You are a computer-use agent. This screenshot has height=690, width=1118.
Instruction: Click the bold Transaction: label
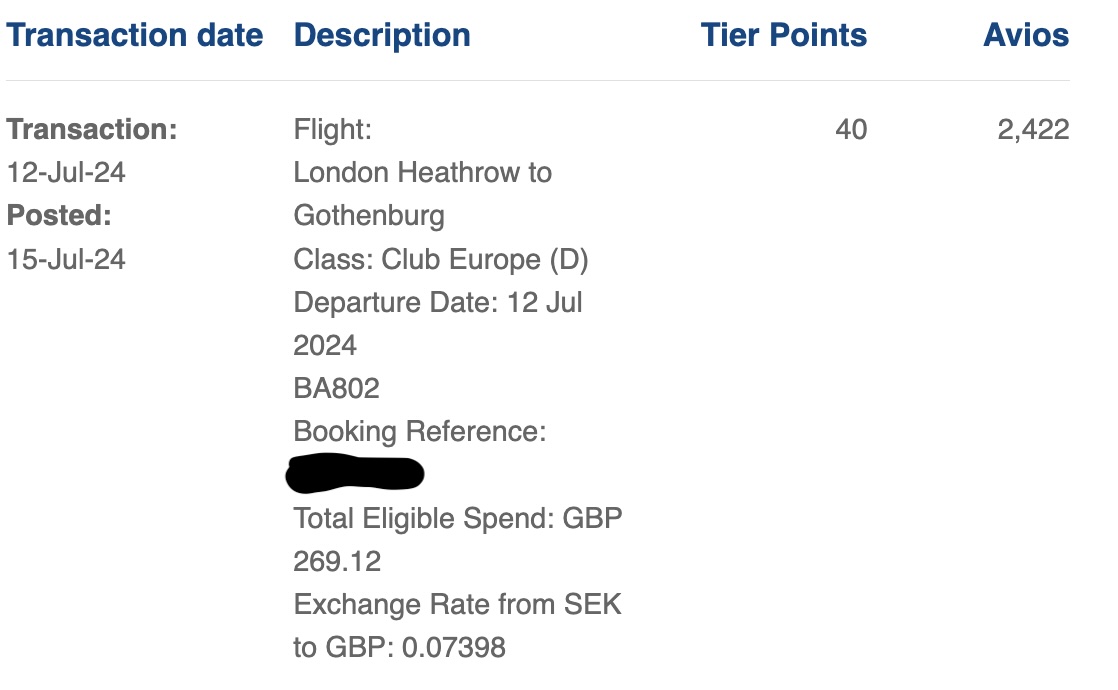92,130
